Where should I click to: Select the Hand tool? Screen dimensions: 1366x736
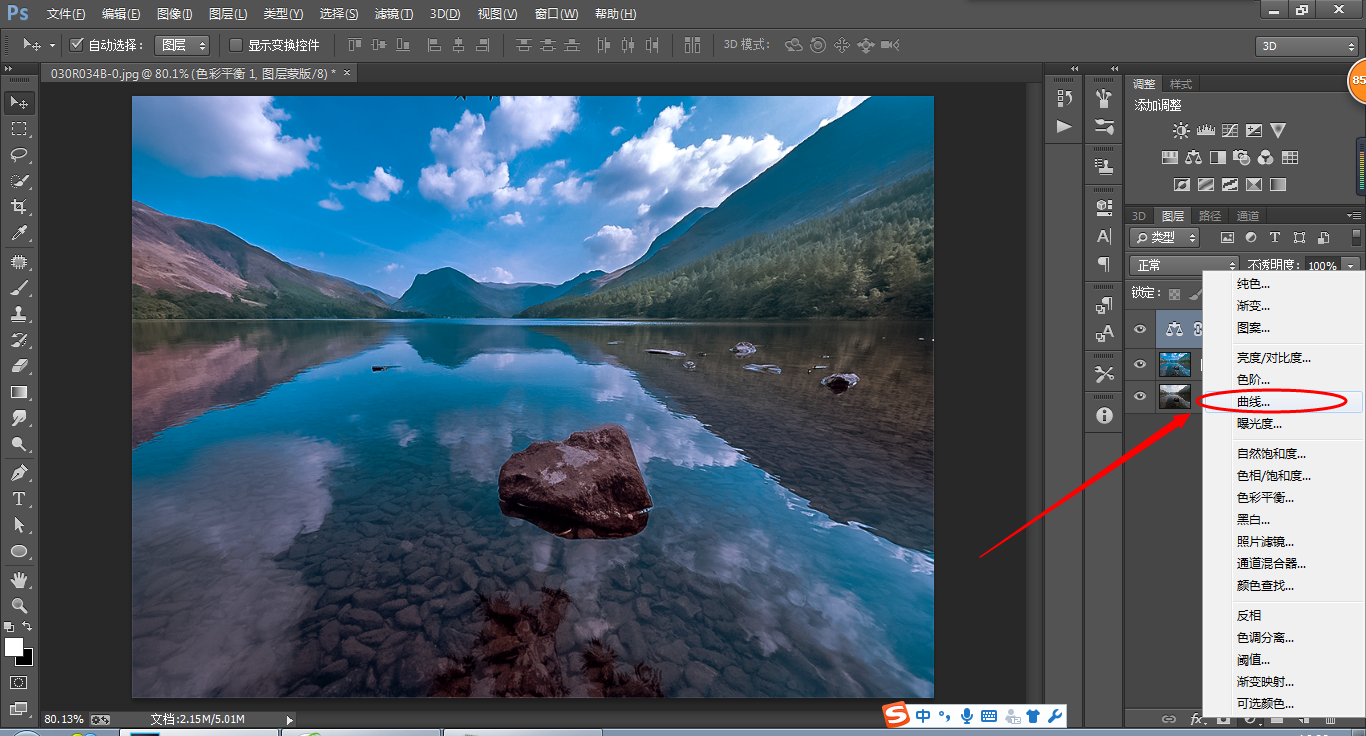pyautogui.click(x=19, y=579)
